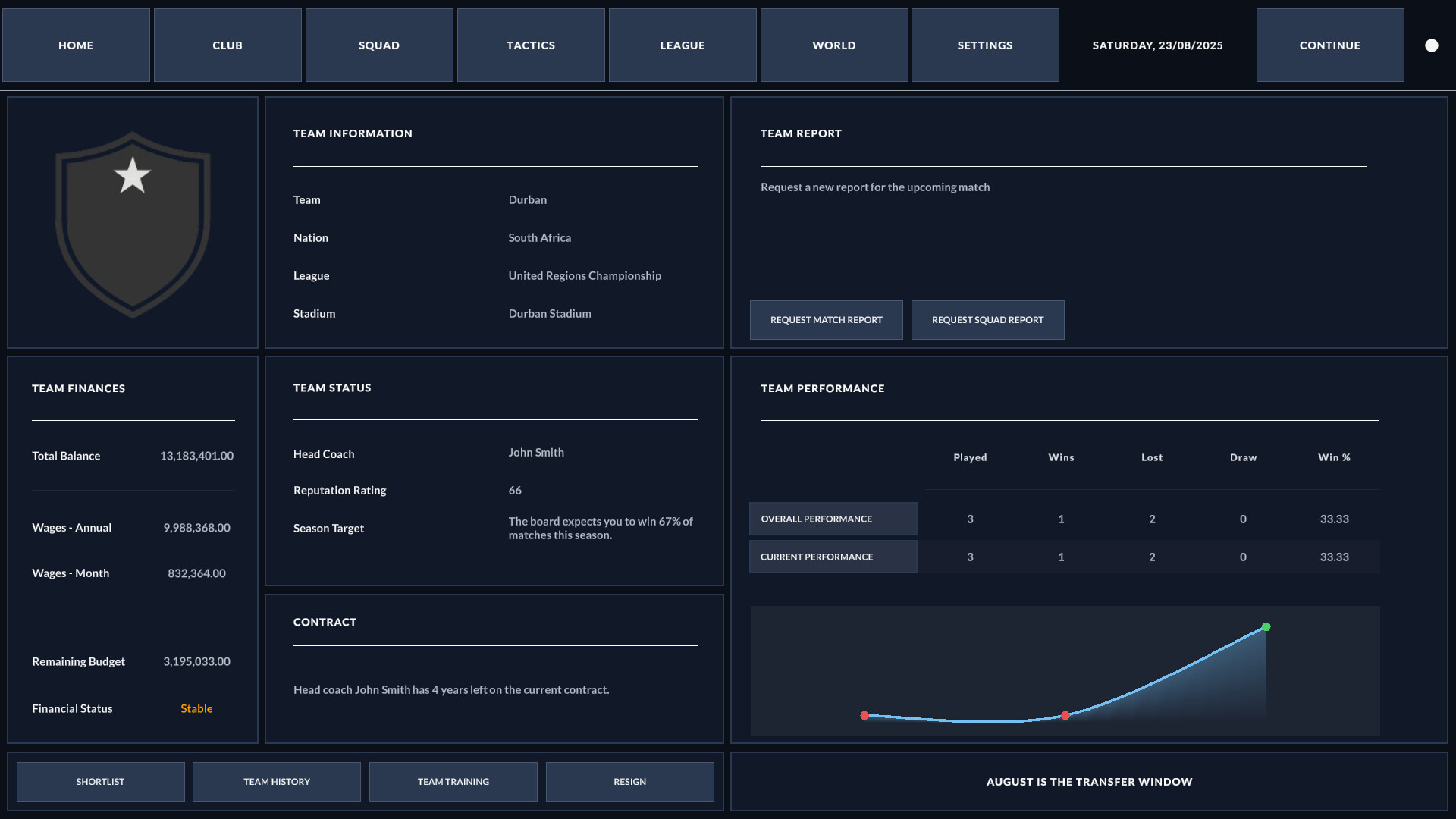Continue to the next day
Viewport: 1456px width, 819px height.
[x=1330, y=45]
